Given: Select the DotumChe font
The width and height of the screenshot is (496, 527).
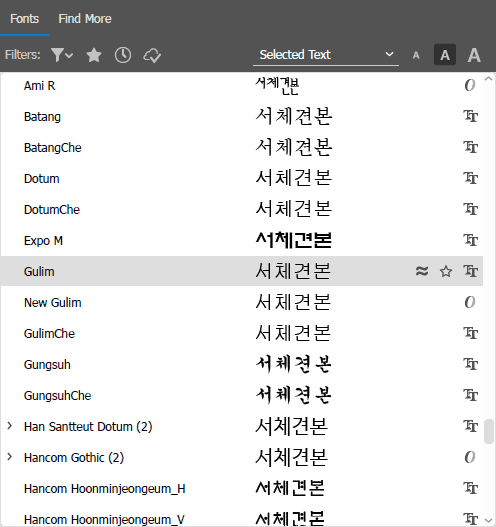Looking at the screenshot, I should pyautogui.click(x=52, y=210).
